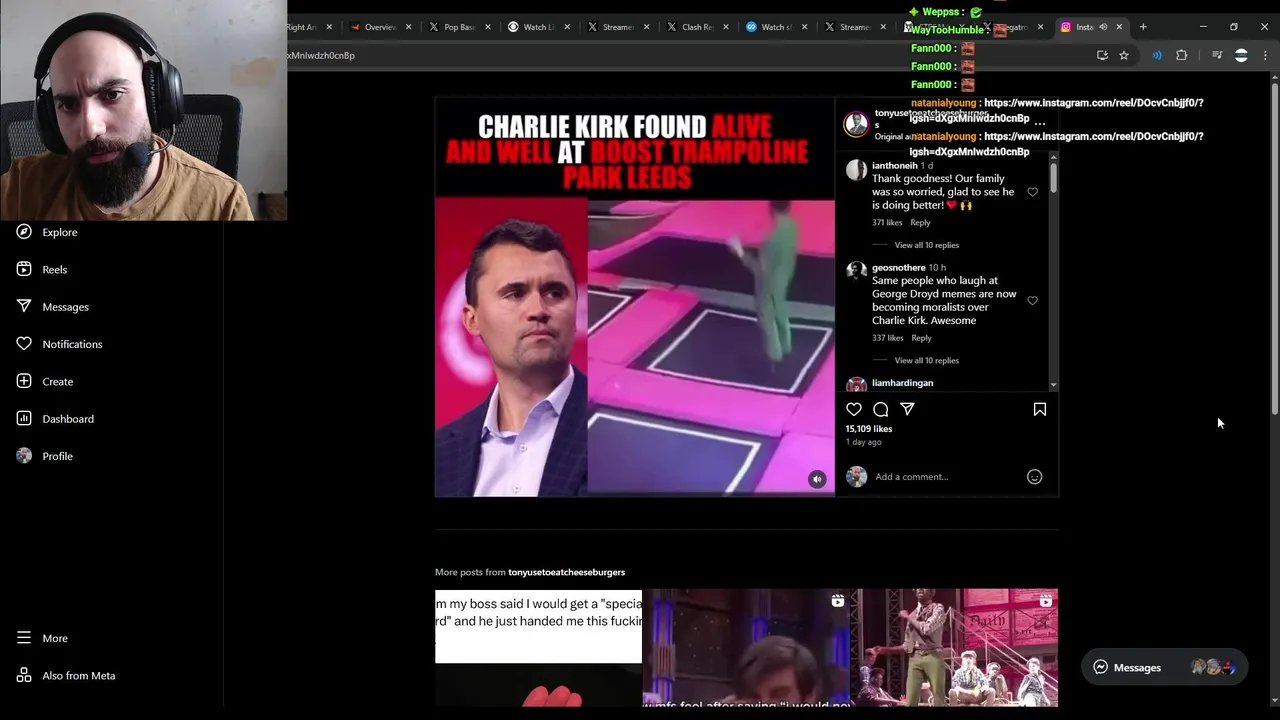
Task: Like geosnothere's comment
Action: pos(1033,300)
